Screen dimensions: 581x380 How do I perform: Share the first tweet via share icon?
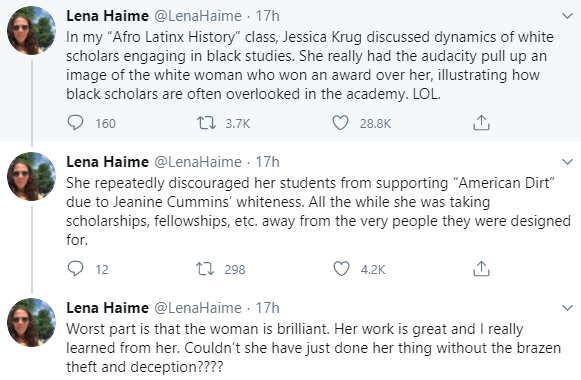[481, 123]
